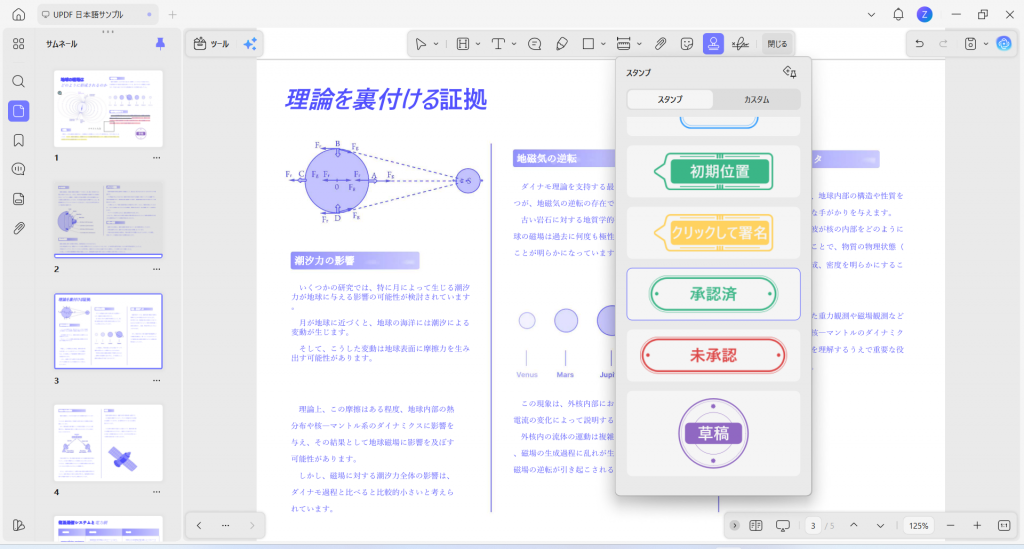Open the measure tool dropdown arrow
Screen dimensions: 1024x549
[x=639, y=44]
